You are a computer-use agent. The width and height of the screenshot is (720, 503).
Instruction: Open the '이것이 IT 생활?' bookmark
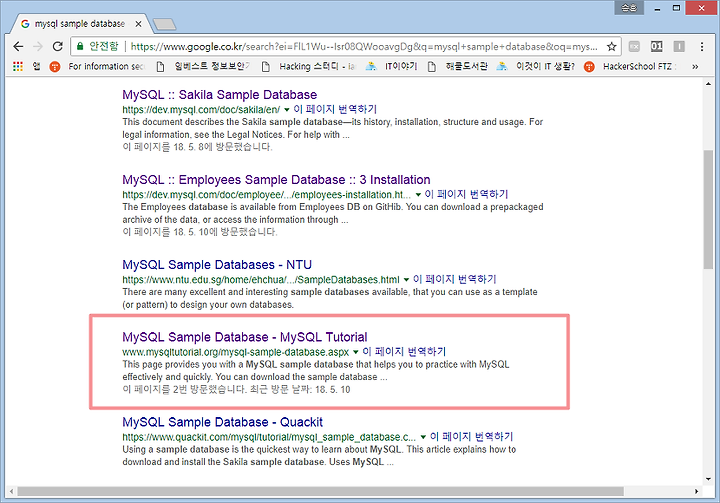535,67
